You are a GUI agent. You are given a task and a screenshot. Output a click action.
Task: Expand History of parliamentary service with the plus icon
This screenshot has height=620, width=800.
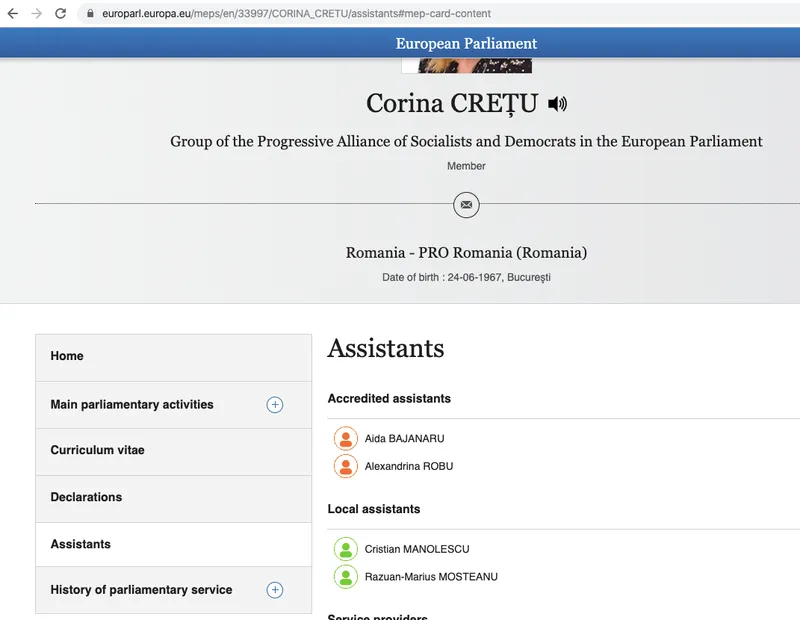(274, 590)
